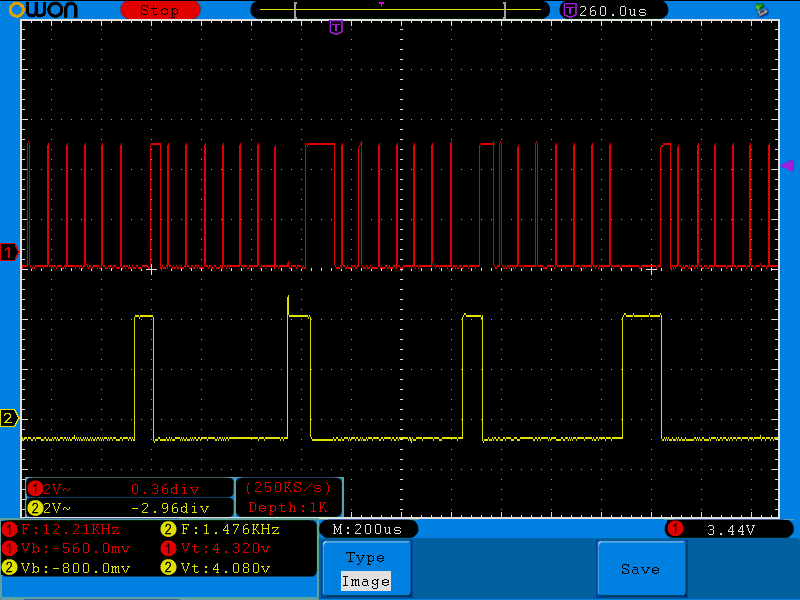Click the purple horizontal trigger position marker
The image size is (800, 600).
pos(336,27)
